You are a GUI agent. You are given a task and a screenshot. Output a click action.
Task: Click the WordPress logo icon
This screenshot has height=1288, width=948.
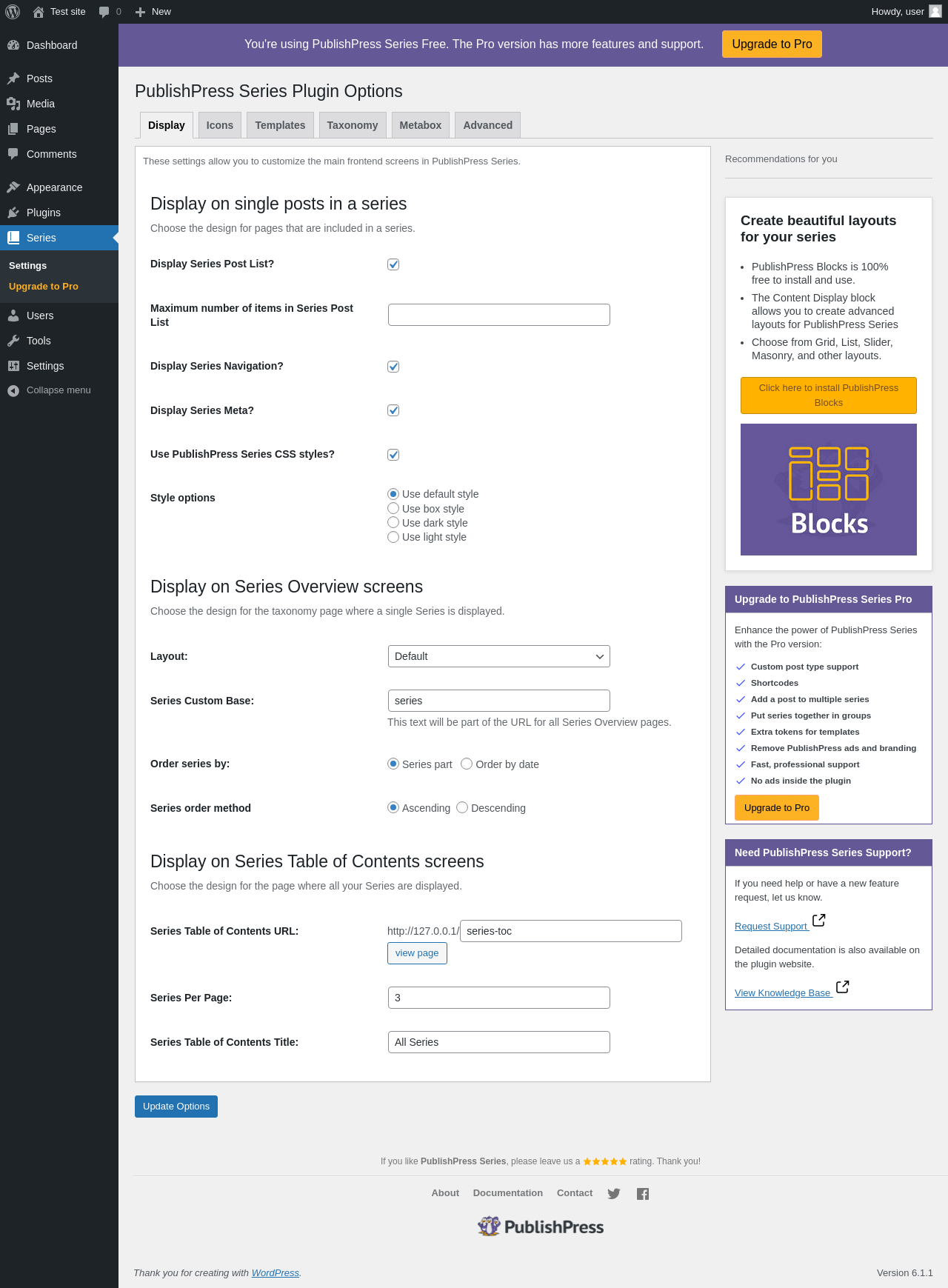coord(13,12)
